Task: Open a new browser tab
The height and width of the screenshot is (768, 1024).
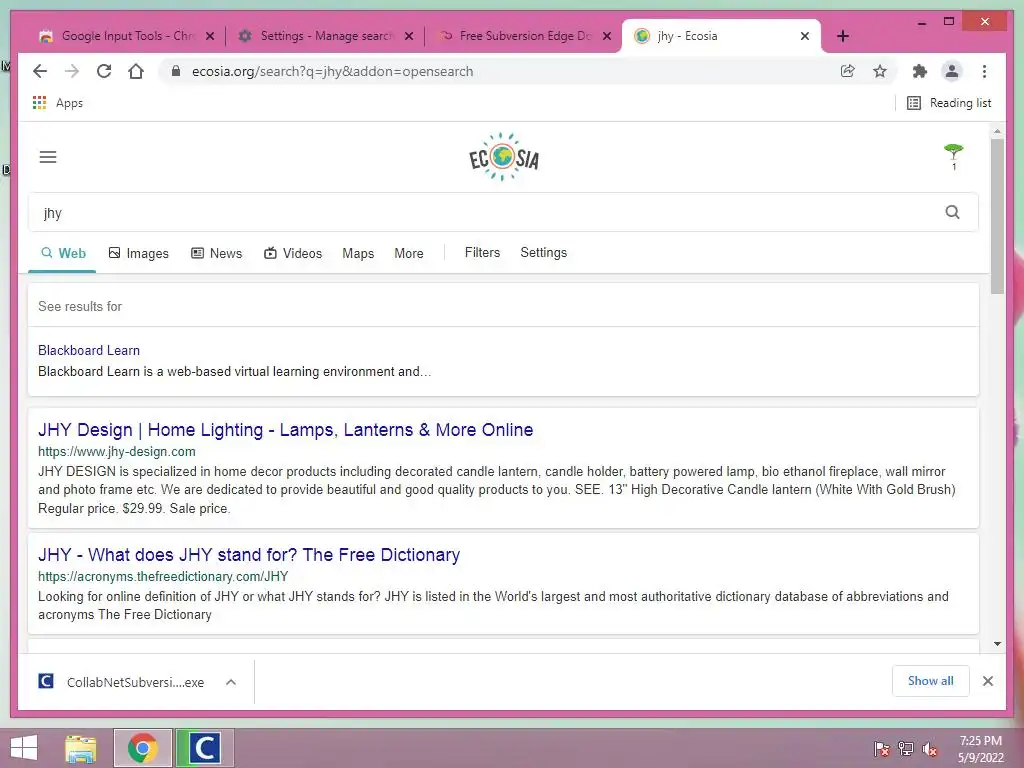Action: pos(843,37)
